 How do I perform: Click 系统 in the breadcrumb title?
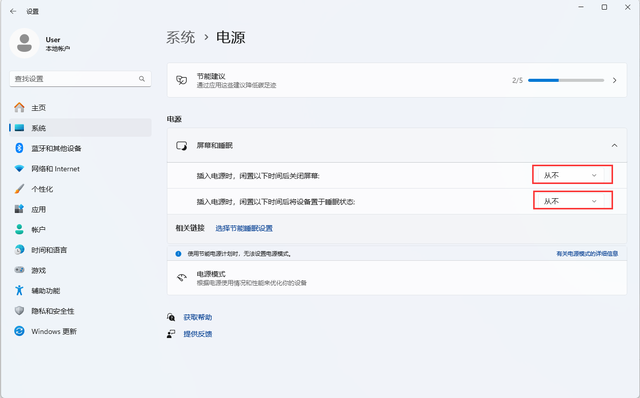coord(181,37)
